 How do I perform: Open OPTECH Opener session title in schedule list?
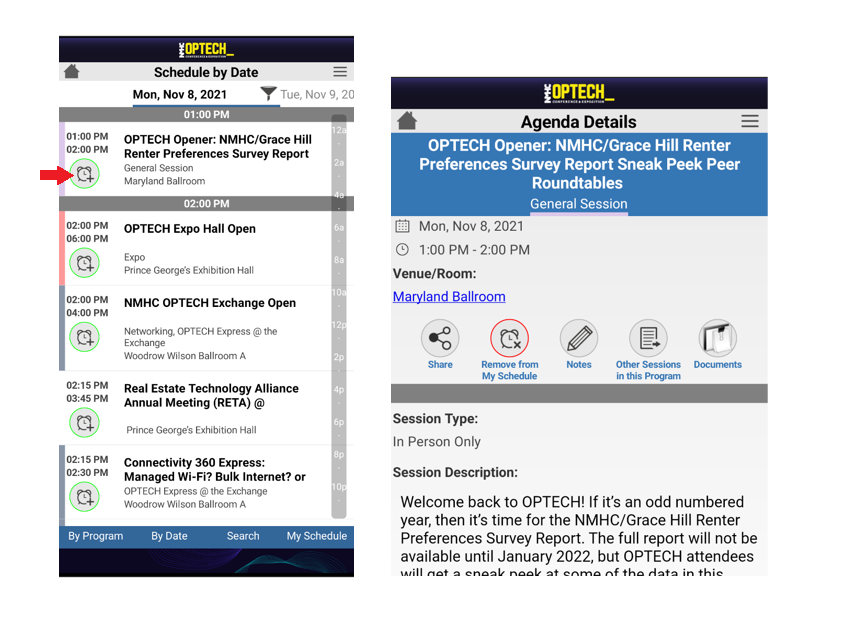tap(218, 147)
